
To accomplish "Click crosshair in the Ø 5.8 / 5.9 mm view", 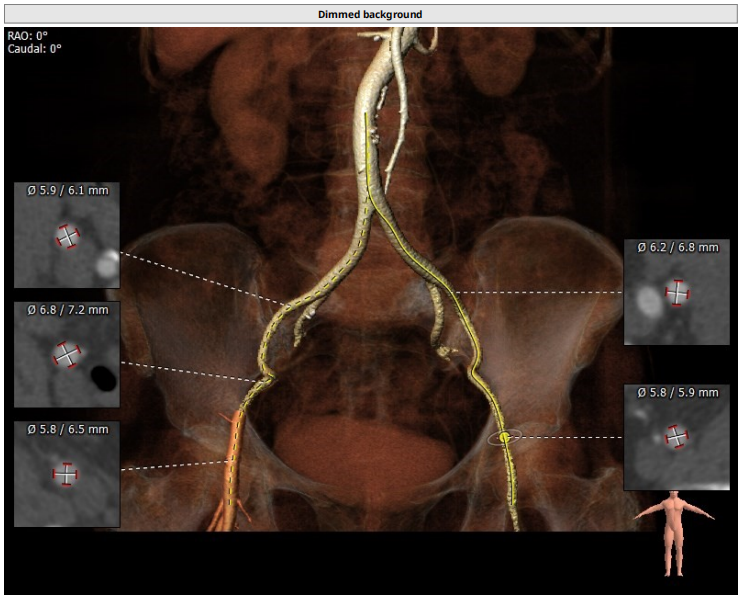I will 677,436.
